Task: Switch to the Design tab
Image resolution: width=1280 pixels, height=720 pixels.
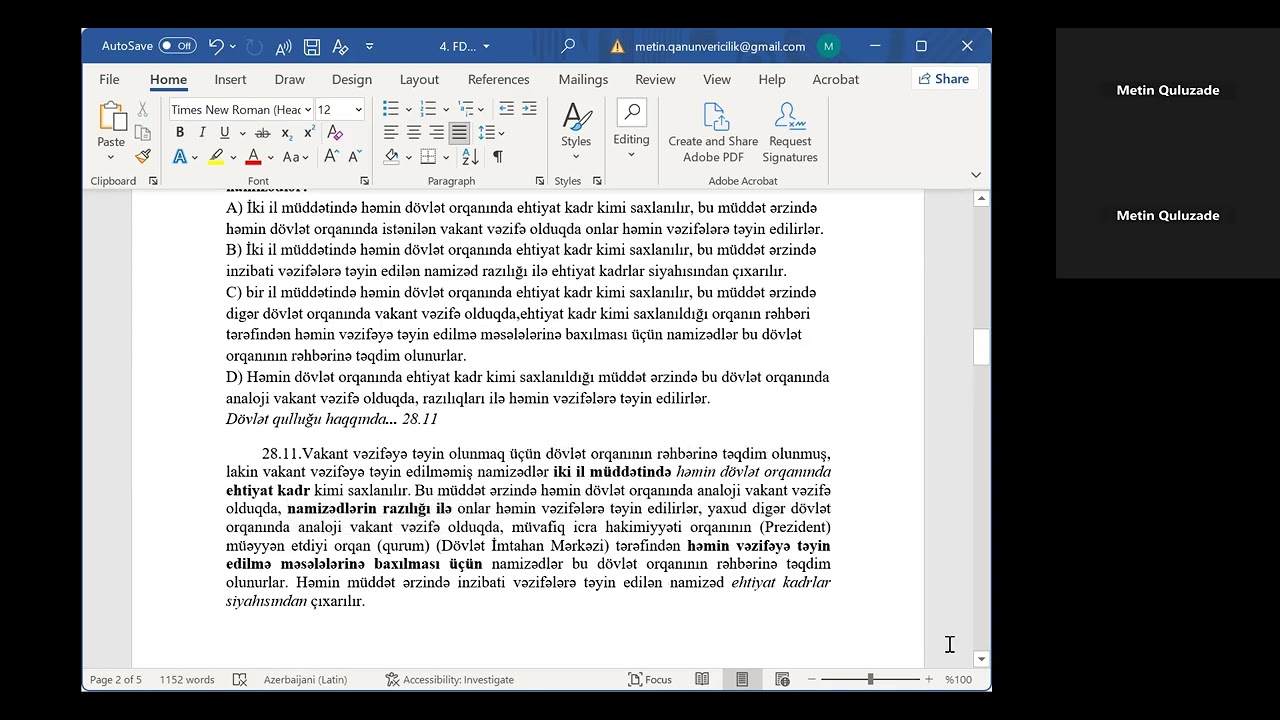Action: 352,79
